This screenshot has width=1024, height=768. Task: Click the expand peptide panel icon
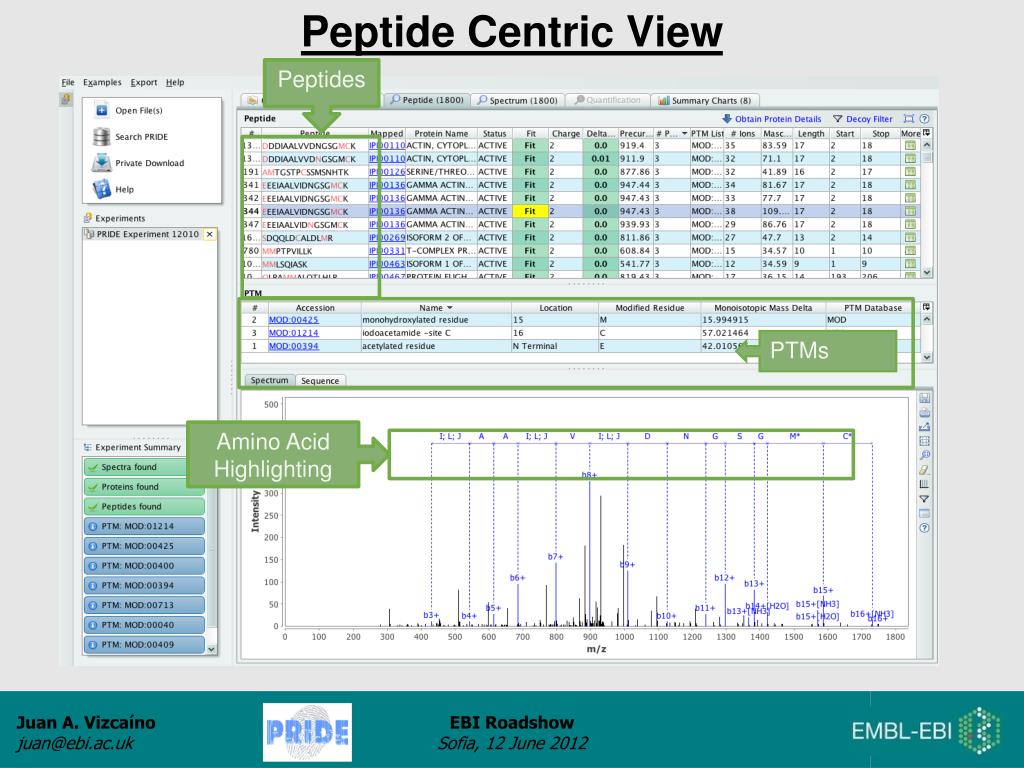[x=908, y=119]
